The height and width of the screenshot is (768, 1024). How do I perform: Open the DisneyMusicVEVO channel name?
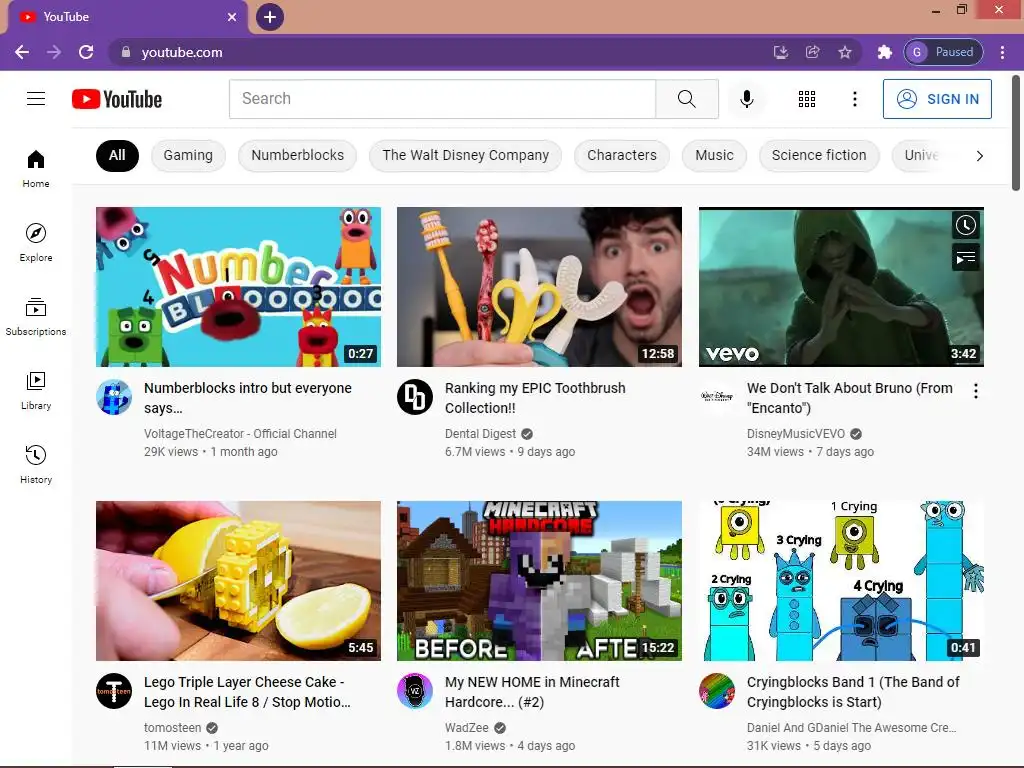(x=796, y=434)
